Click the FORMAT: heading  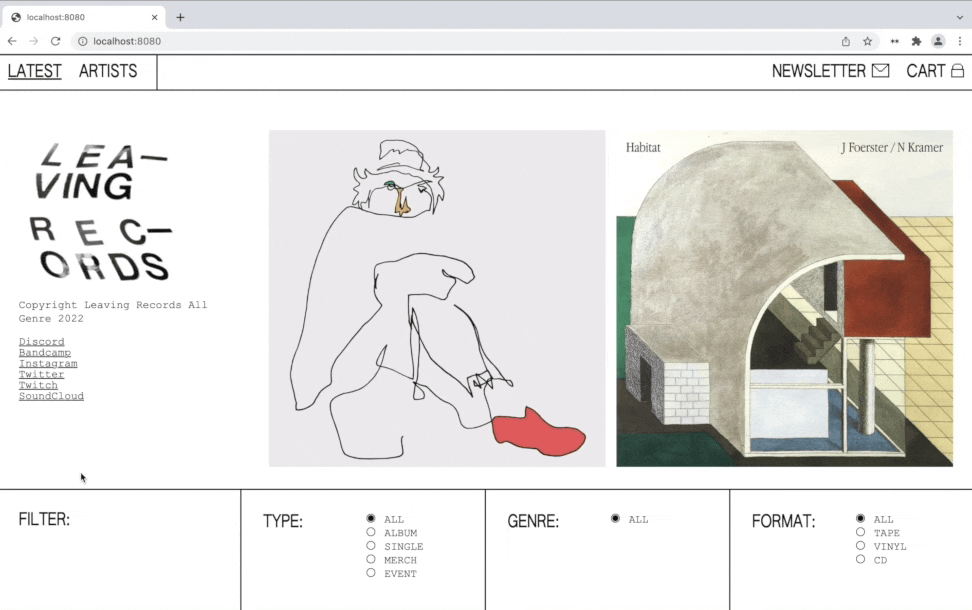click(784, 521)
